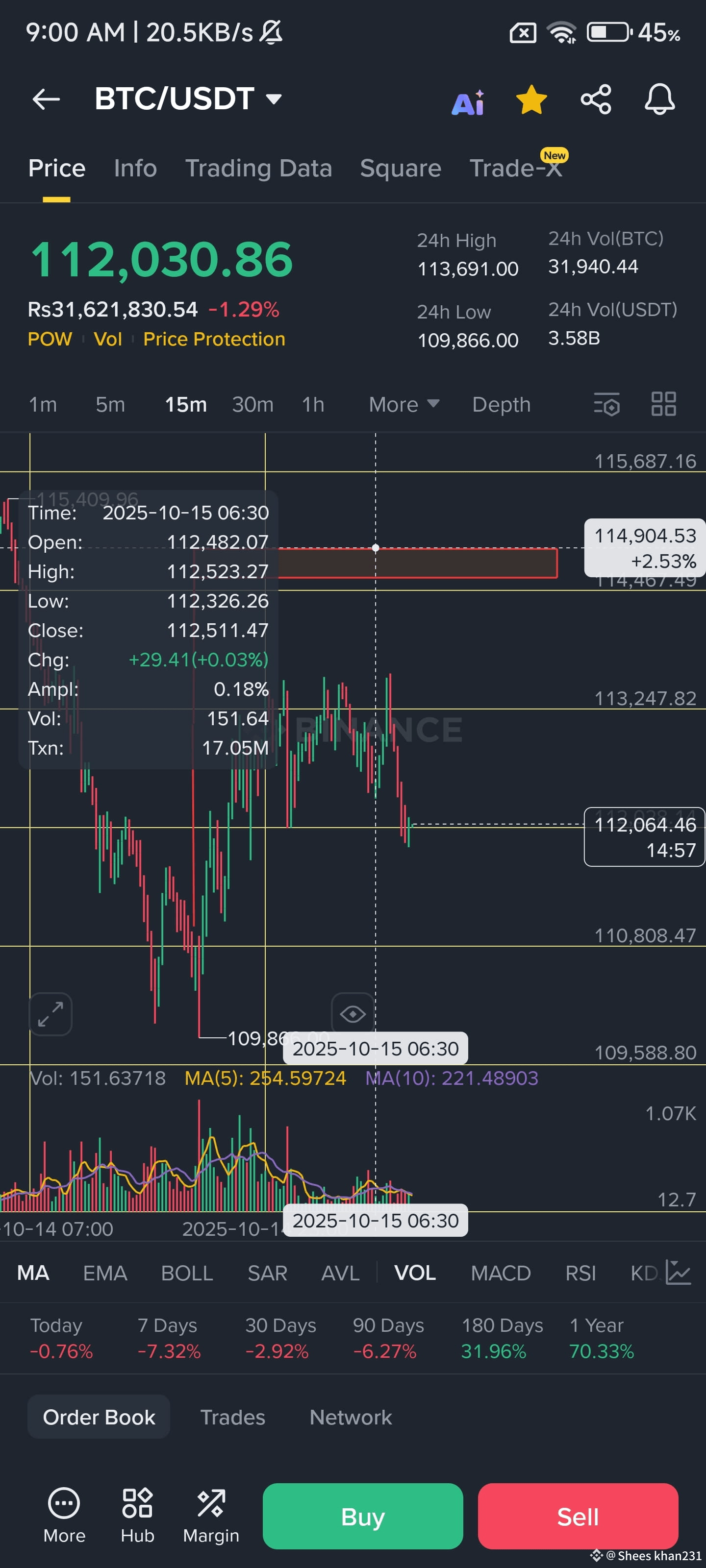Tap the muted notifications status icon

(x=271, y=32)
